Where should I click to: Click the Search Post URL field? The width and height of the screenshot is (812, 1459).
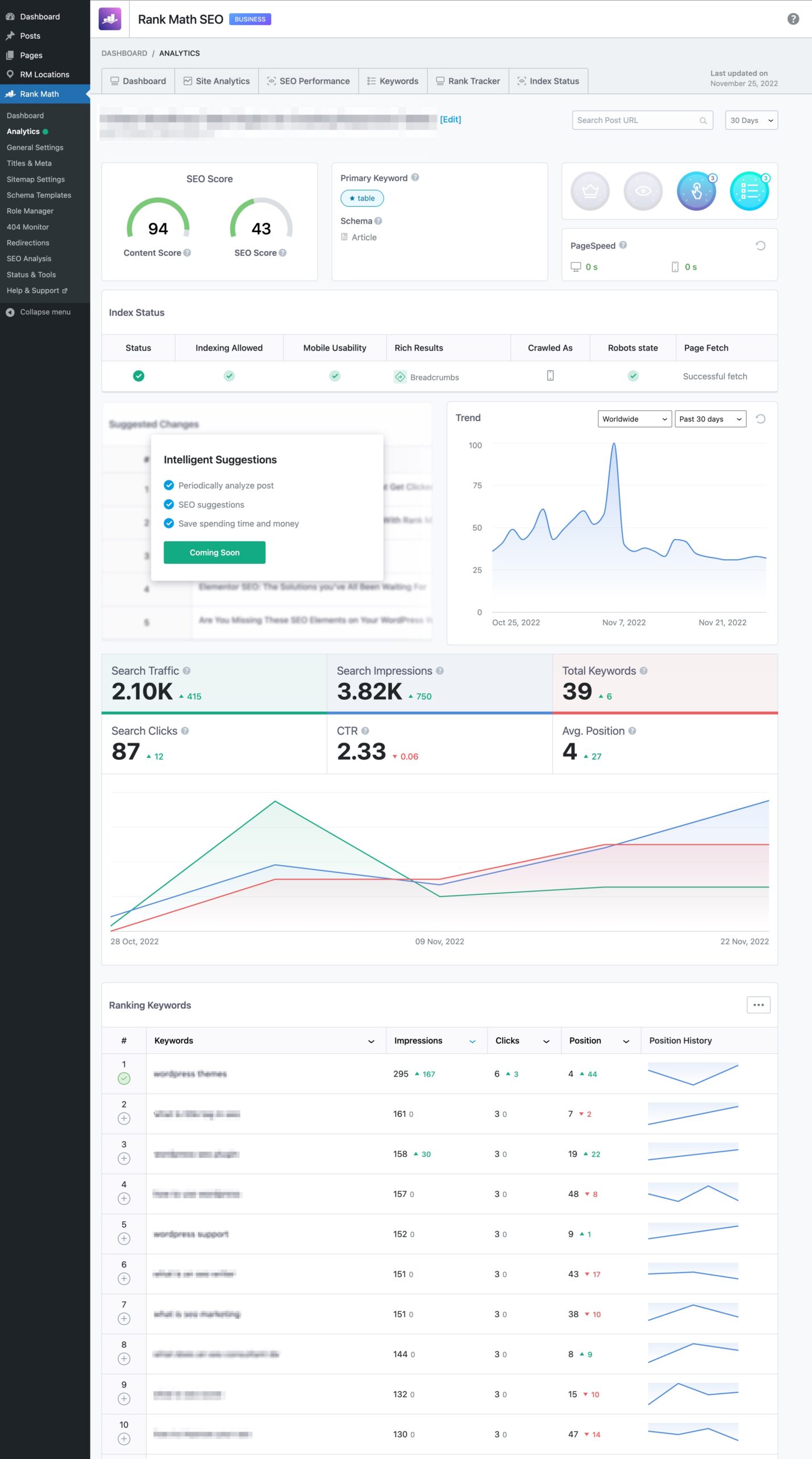642,120
